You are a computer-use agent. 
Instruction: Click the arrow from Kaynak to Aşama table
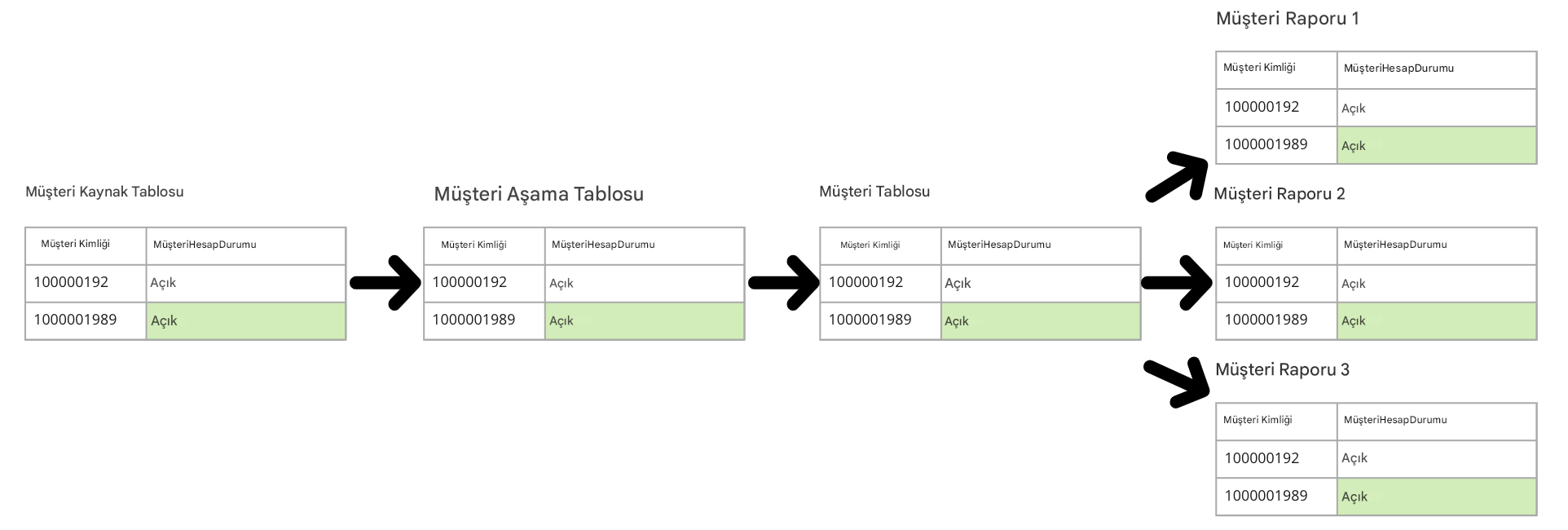(x=385, y=283)
